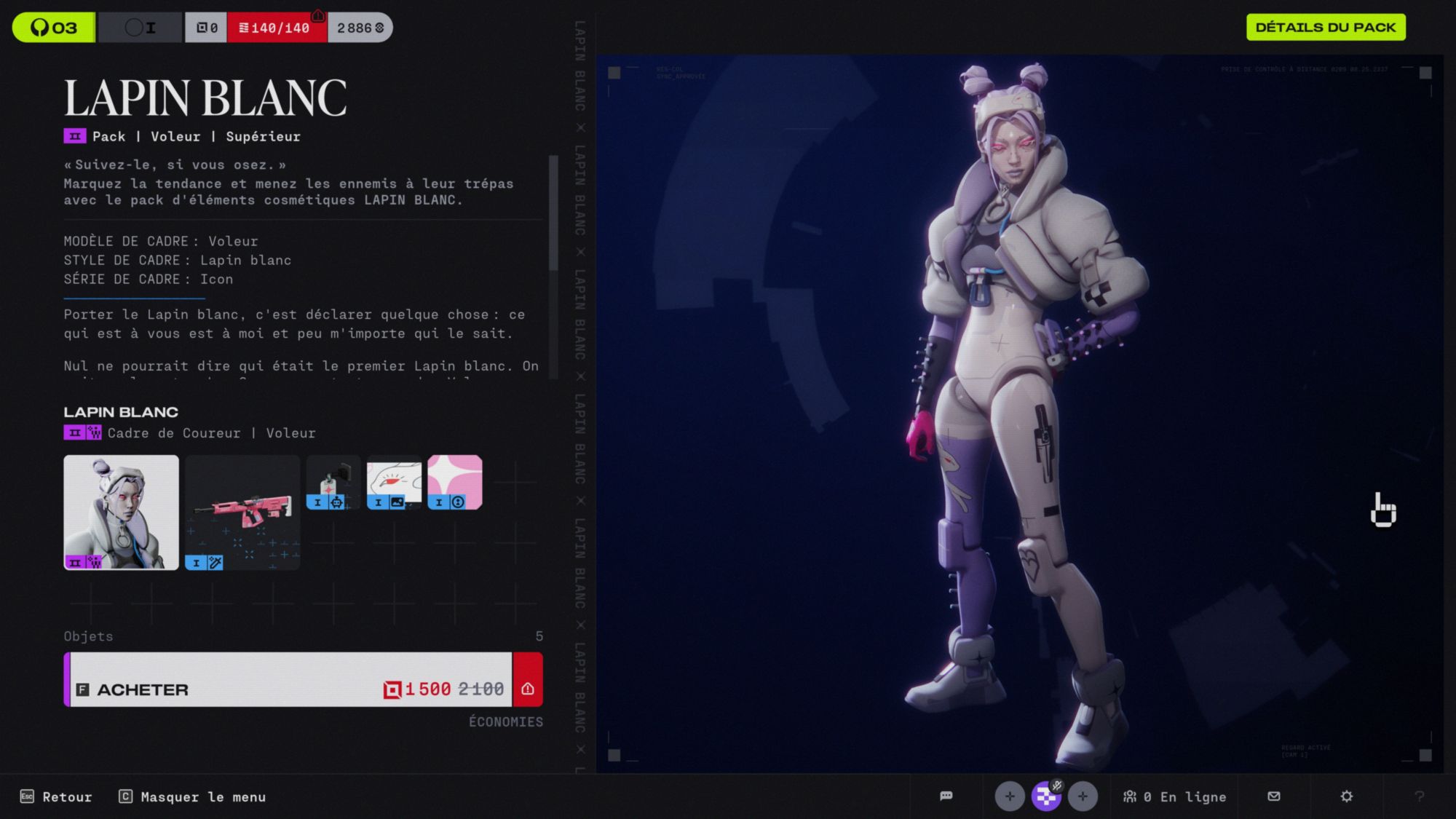Open settings gear icon
The image size is (1456, 819).
(x=1346, y=796)
